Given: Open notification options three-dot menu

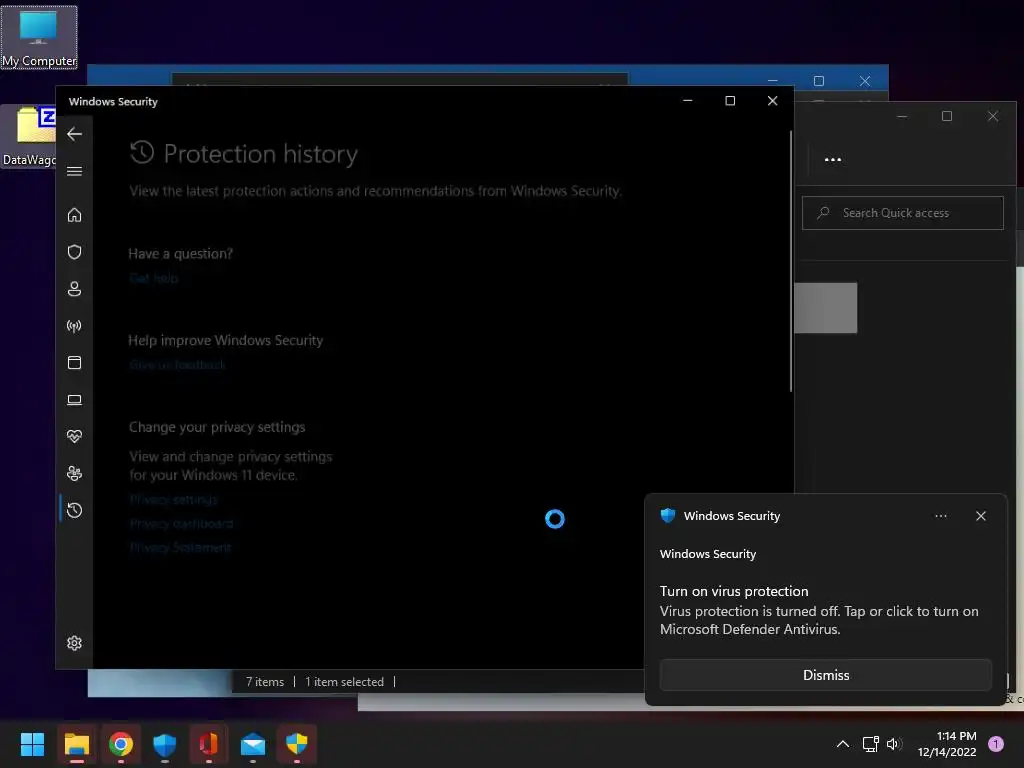Looking at the screenshot, I should 940,516.
